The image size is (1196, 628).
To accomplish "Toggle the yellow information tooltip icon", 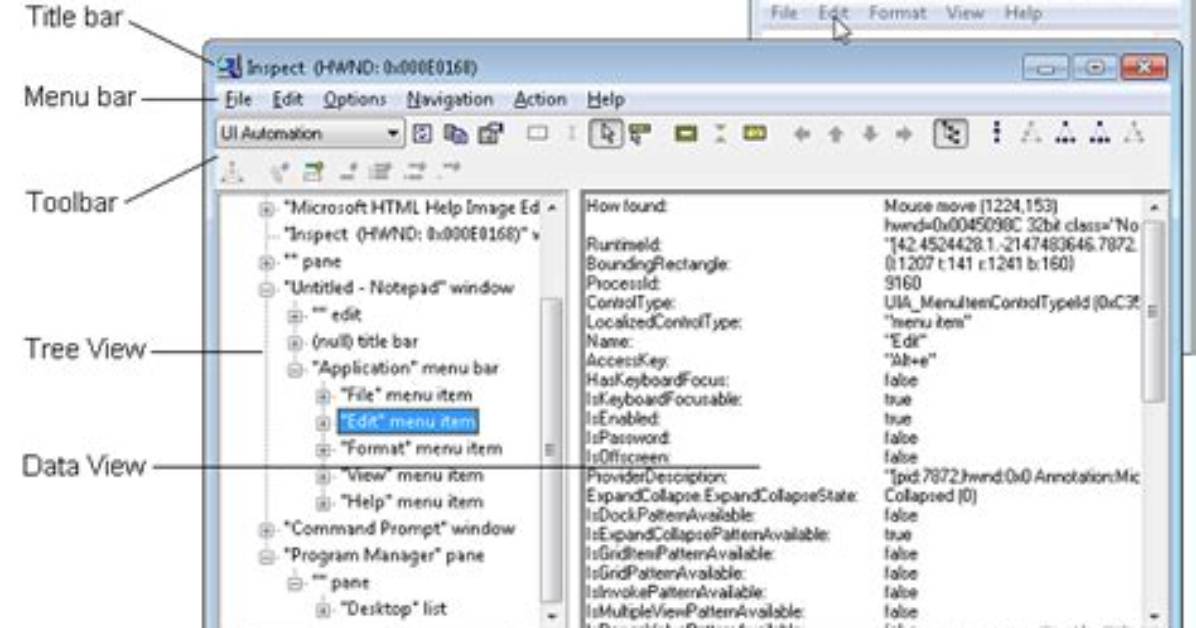I will pos(755,134).
